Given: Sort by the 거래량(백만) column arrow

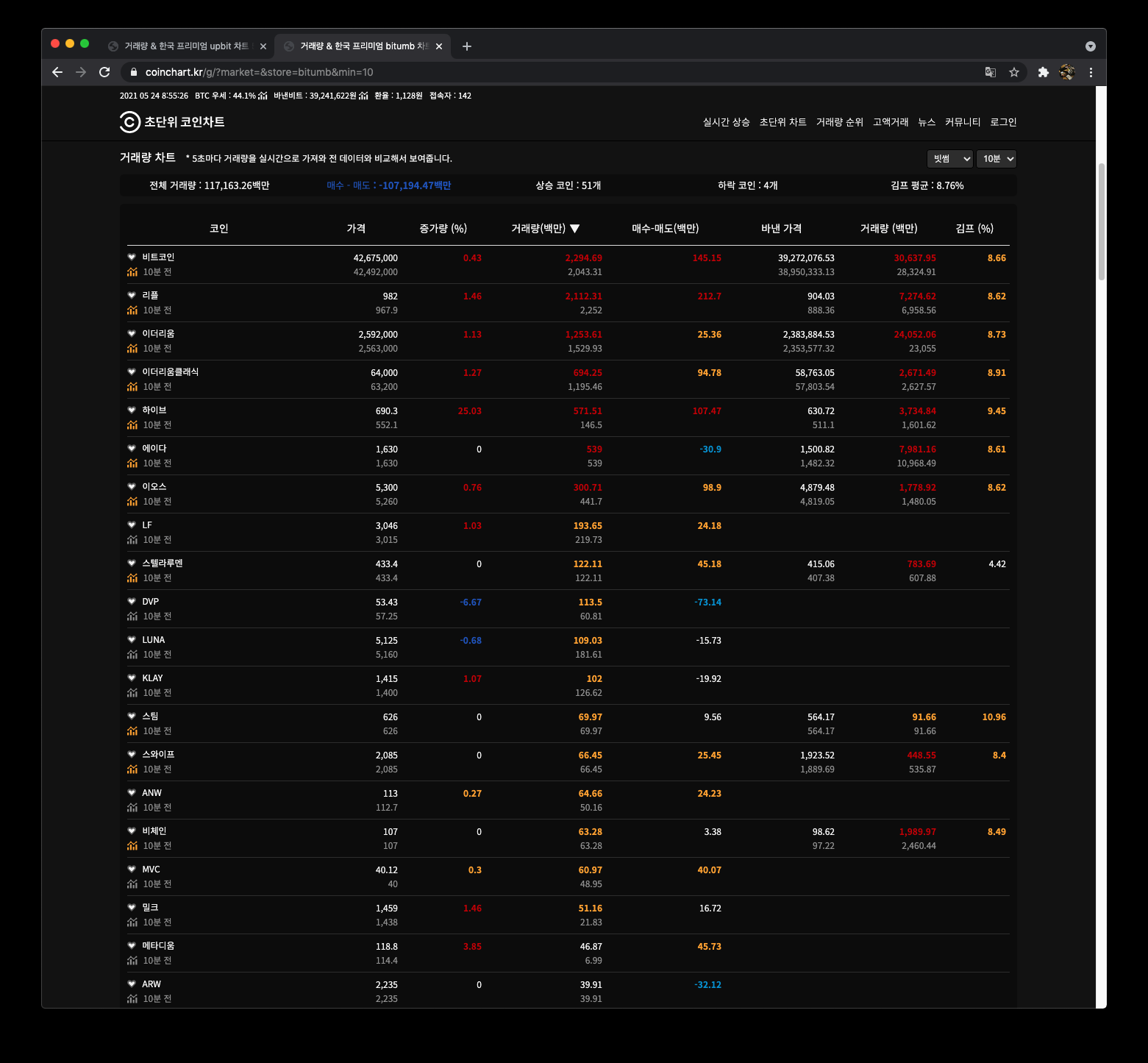Looking at the screenshot, I should coord(575,229).
